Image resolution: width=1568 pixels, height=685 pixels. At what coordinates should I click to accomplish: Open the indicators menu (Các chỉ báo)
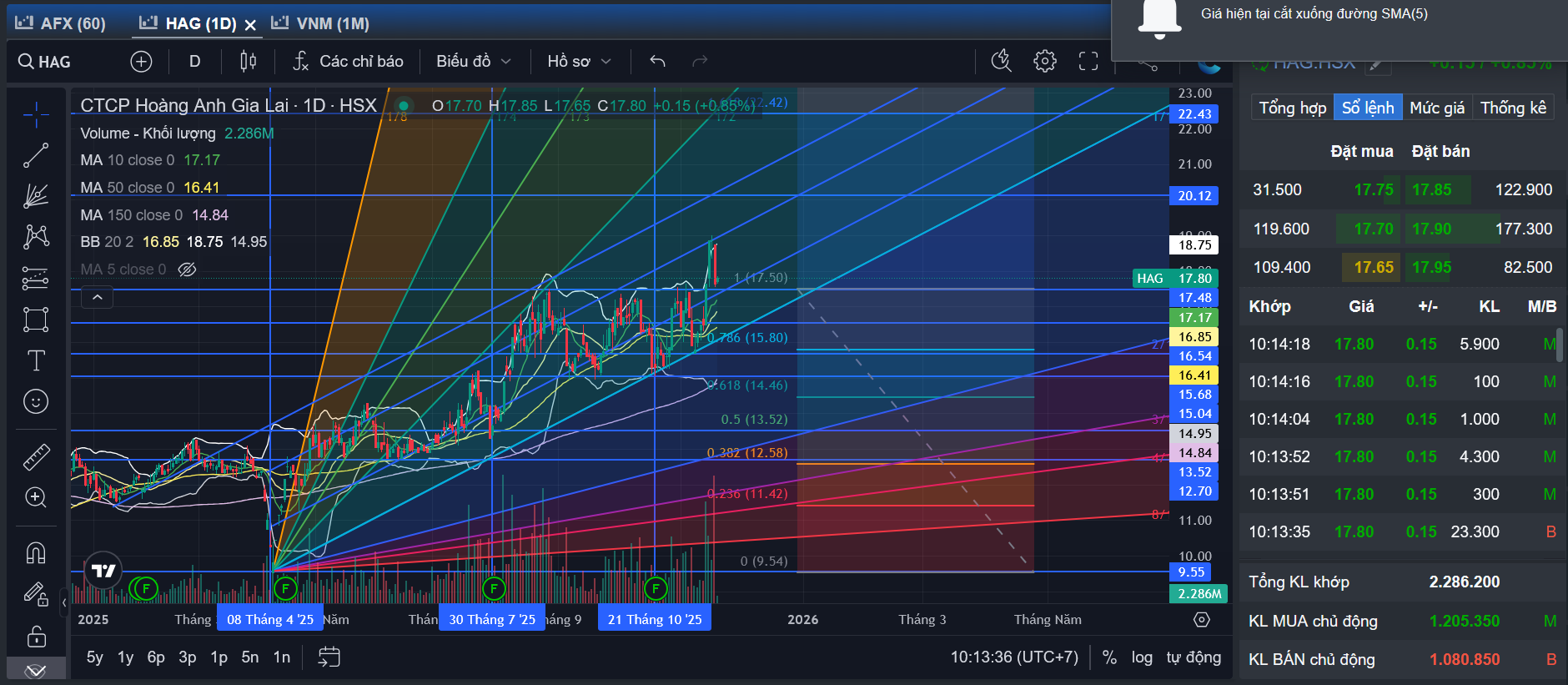[348, 61]
